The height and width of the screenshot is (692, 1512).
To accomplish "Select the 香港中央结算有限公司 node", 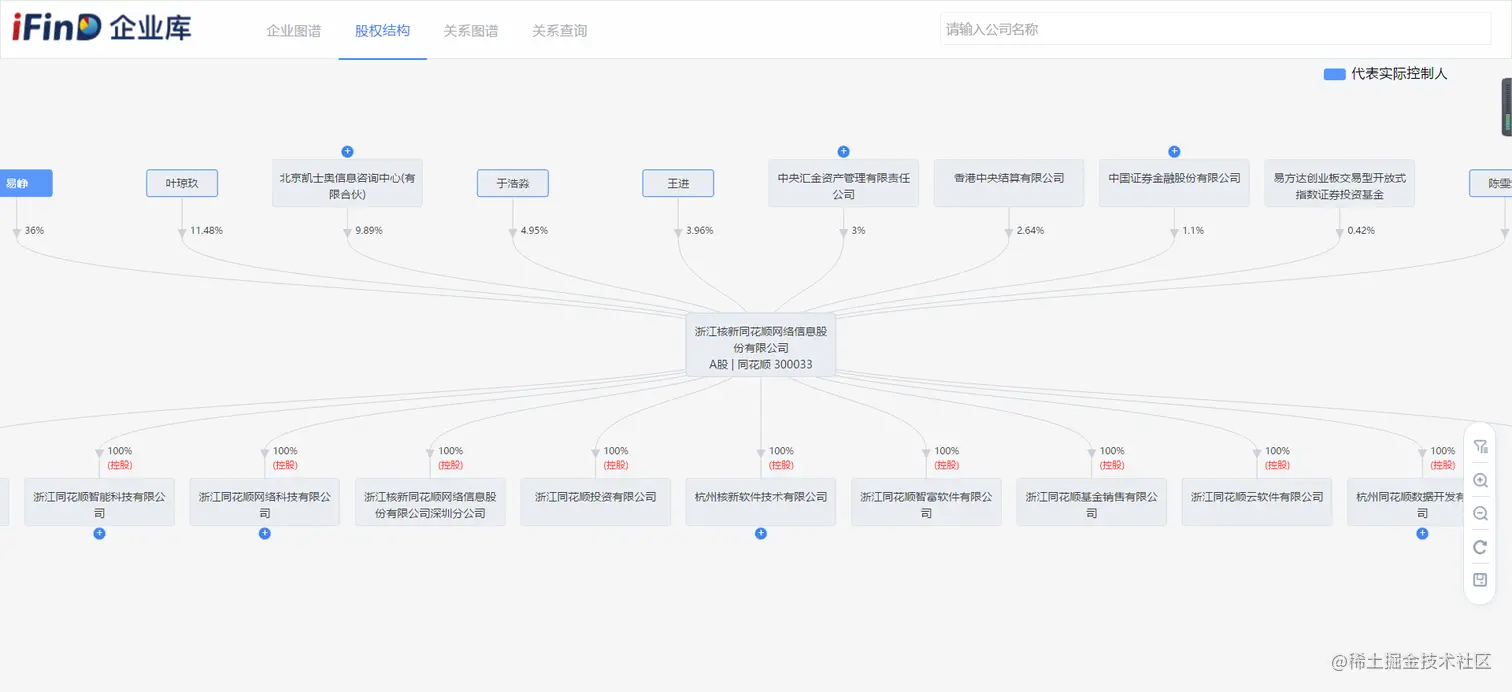I will 1009,183.
